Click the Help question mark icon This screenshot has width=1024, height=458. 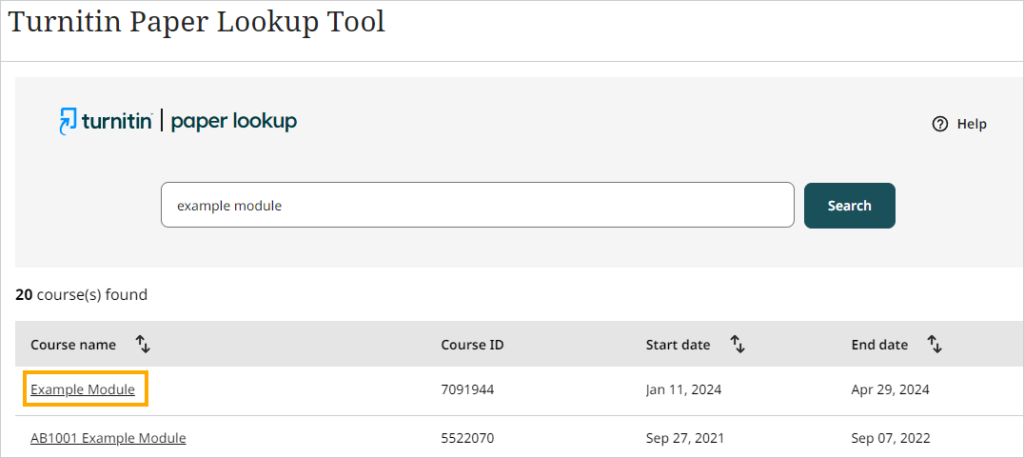click(x=940, y=124)
